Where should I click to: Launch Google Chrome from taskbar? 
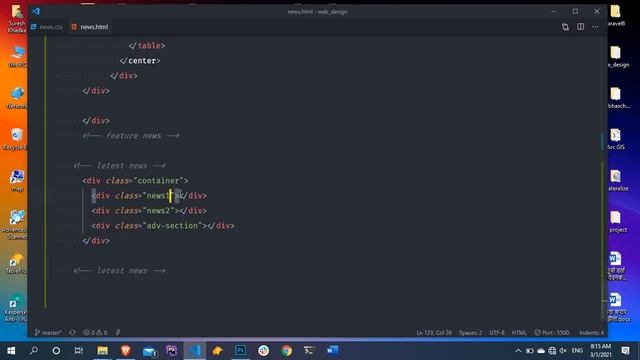pyautogui.click(x=287, y=351)
